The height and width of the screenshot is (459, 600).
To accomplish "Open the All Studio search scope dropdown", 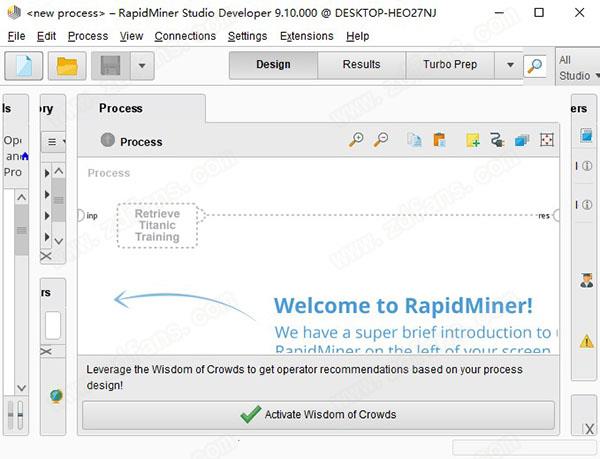I will tap(578, 68).
